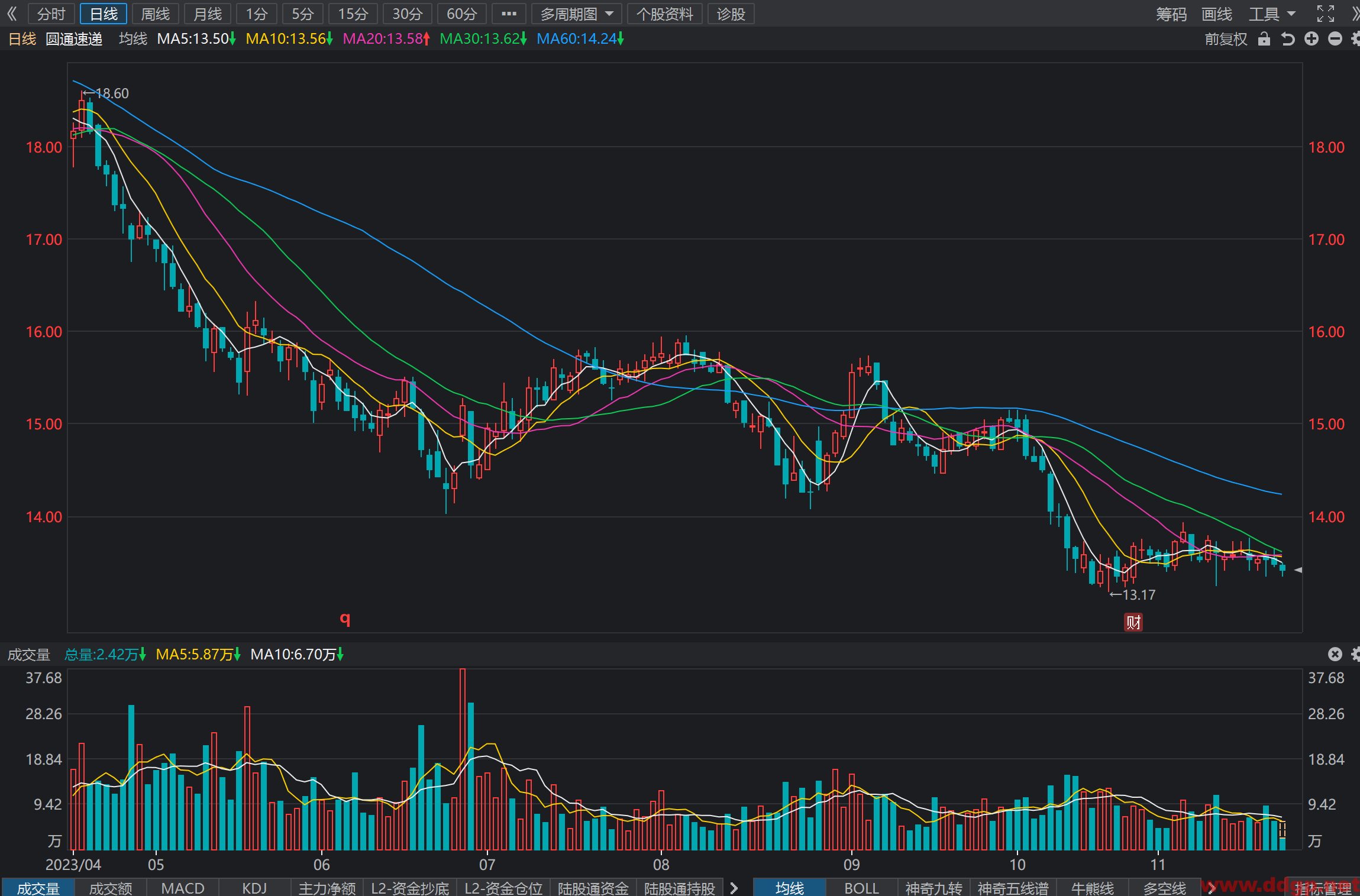Select the 神奇九转 indicator tab
The image size is (1360, 896).
(933, 888)
